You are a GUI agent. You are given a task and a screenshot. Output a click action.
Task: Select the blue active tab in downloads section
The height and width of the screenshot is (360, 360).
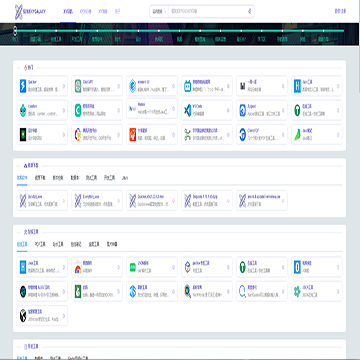(22, 178)
